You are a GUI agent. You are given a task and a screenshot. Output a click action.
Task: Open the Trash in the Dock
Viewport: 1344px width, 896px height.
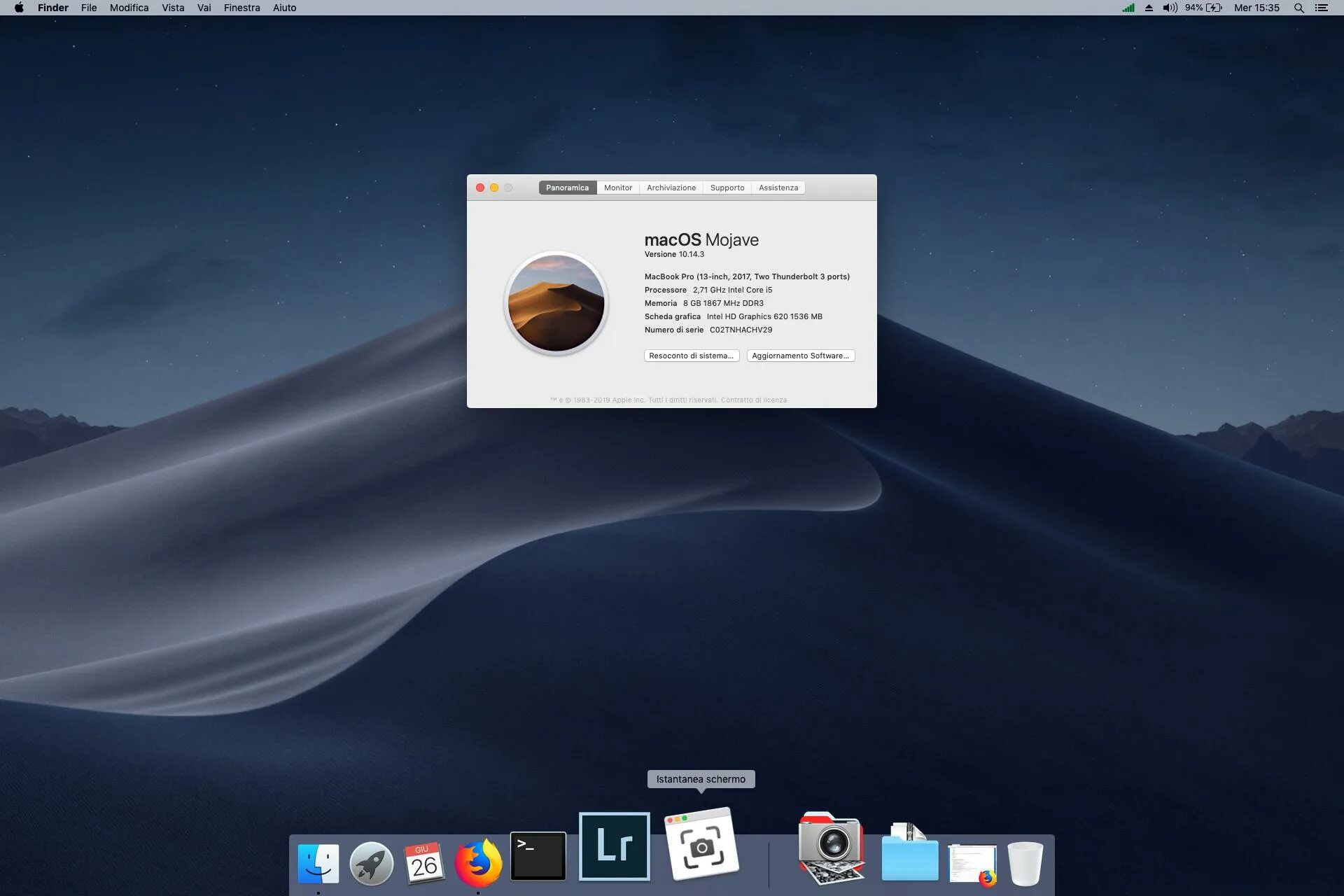pos(1025,864)
